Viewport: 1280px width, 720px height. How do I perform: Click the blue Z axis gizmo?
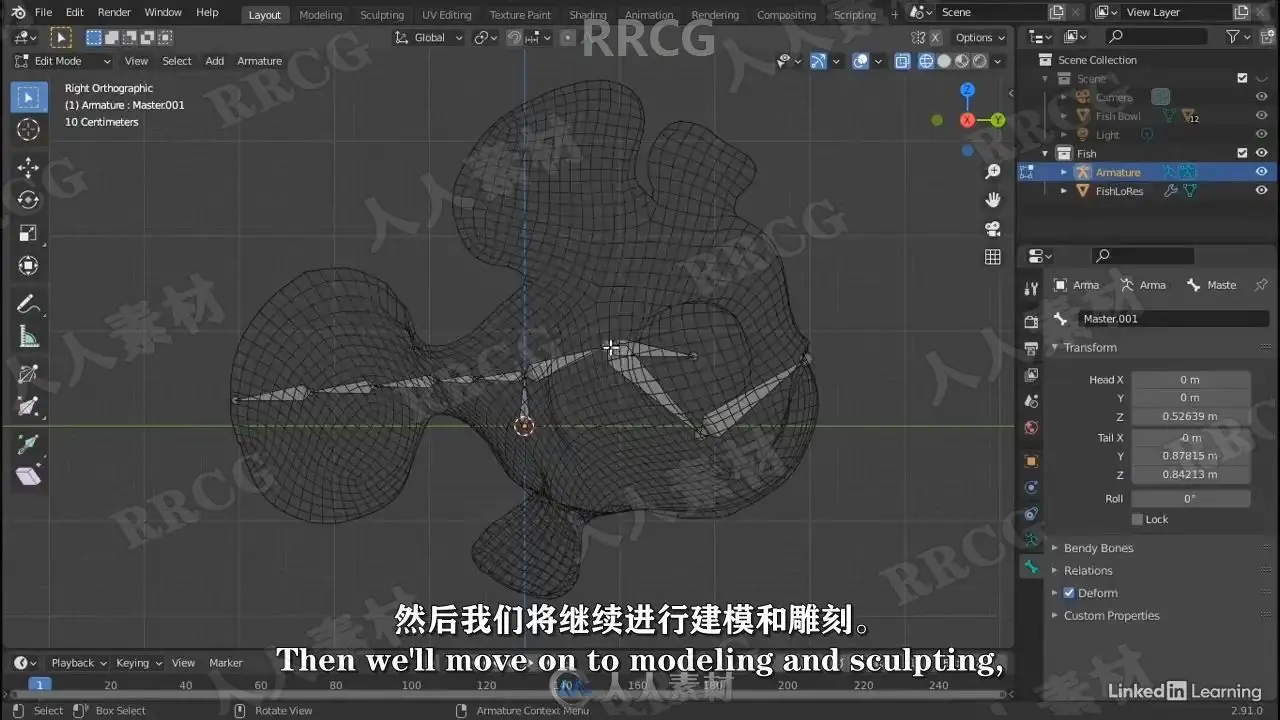(x=967, y=91)
